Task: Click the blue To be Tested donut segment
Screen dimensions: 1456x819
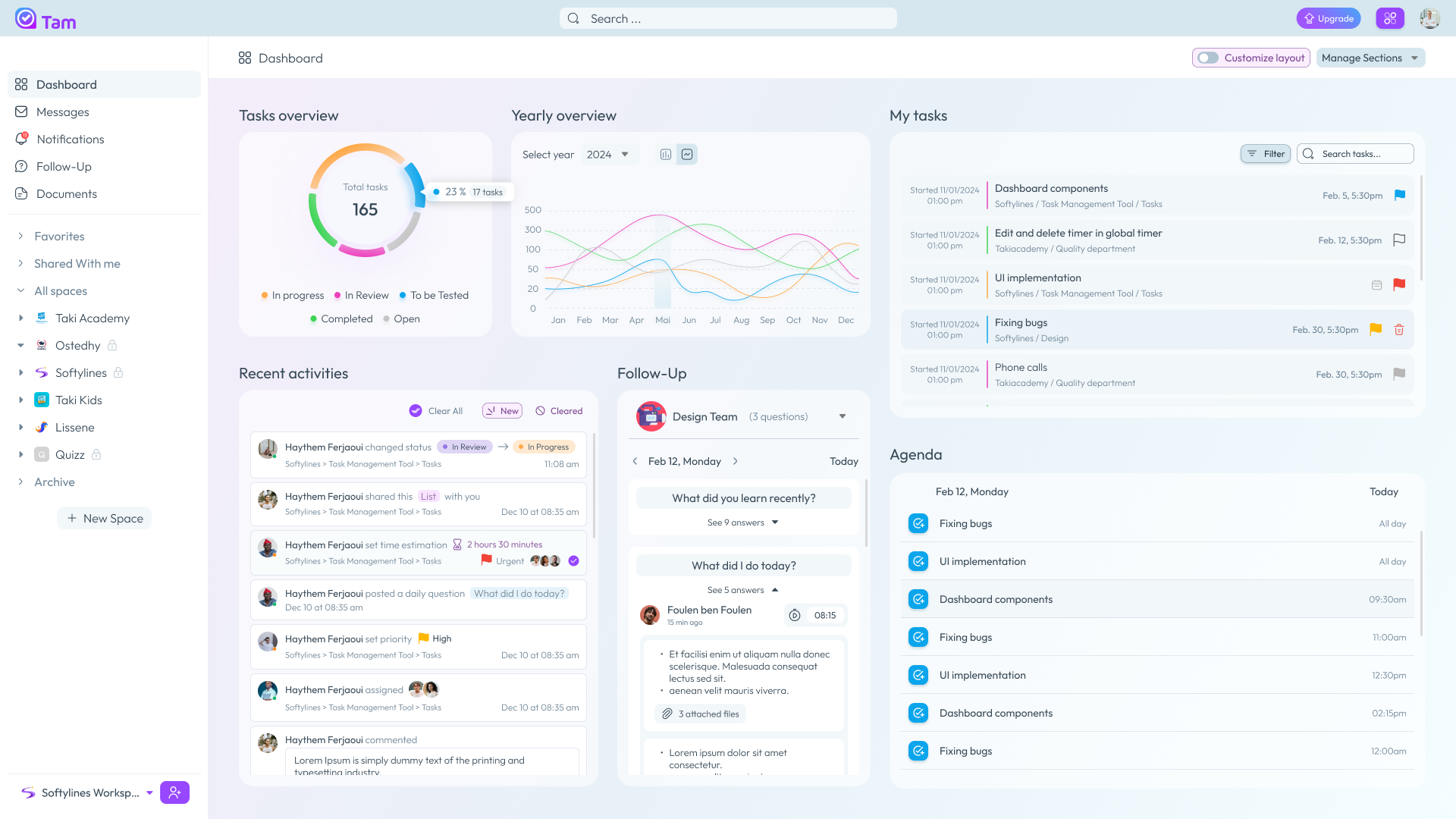Action: click(x=416, y=184)
